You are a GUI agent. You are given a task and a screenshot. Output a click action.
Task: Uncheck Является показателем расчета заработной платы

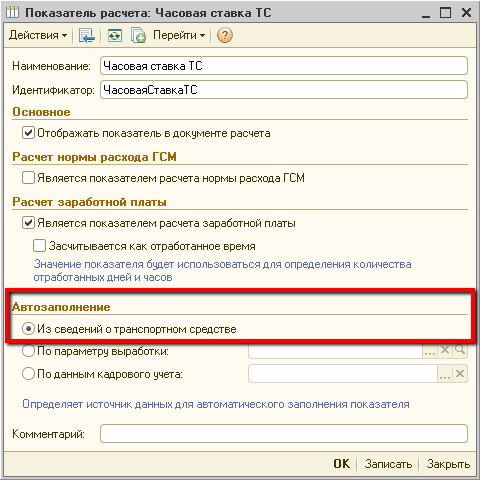pyautogui.click(x=28, y=223)
